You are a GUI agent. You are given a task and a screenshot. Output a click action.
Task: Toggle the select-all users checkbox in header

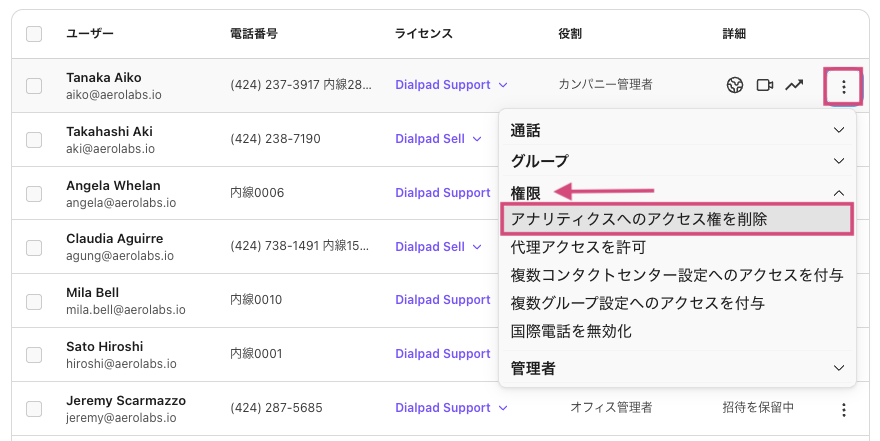[x=34, y=34]
